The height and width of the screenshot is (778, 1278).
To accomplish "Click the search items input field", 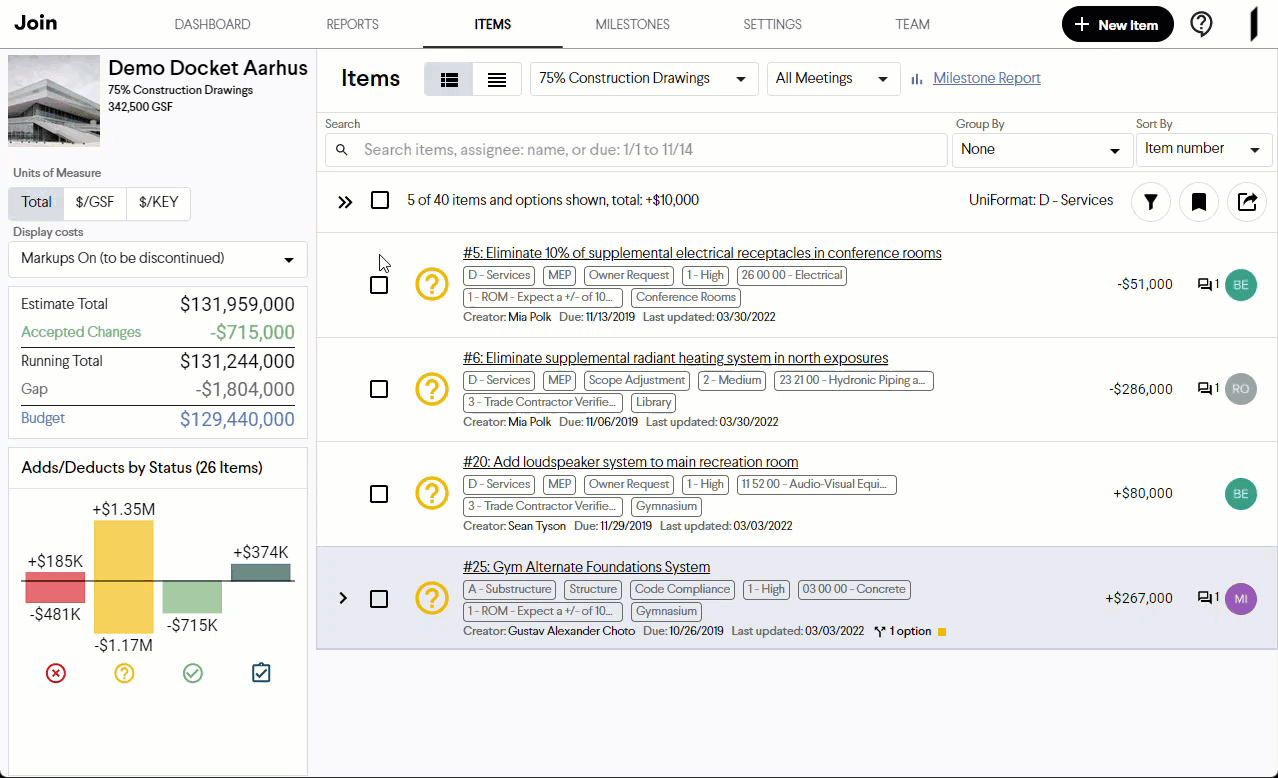I will click(x=636, y=150).
